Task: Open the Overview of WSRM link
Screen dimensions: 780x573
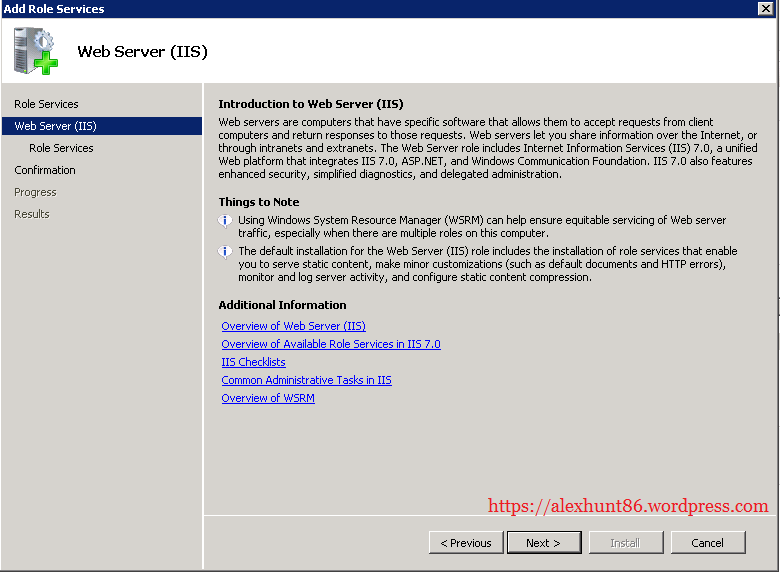Action: click(267, 398)
